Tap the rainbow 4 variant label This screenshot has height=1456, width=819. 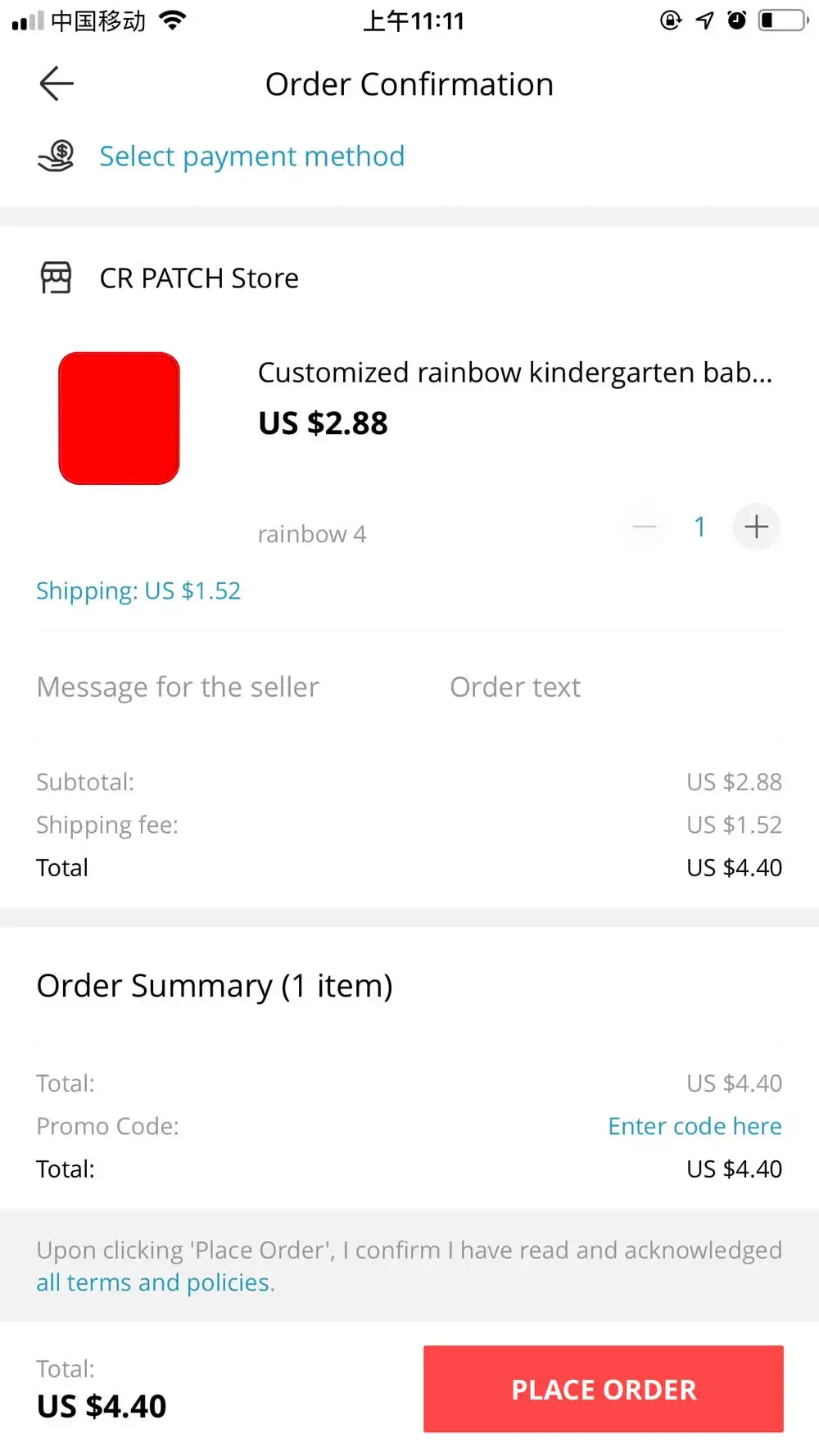coord(312,534)
